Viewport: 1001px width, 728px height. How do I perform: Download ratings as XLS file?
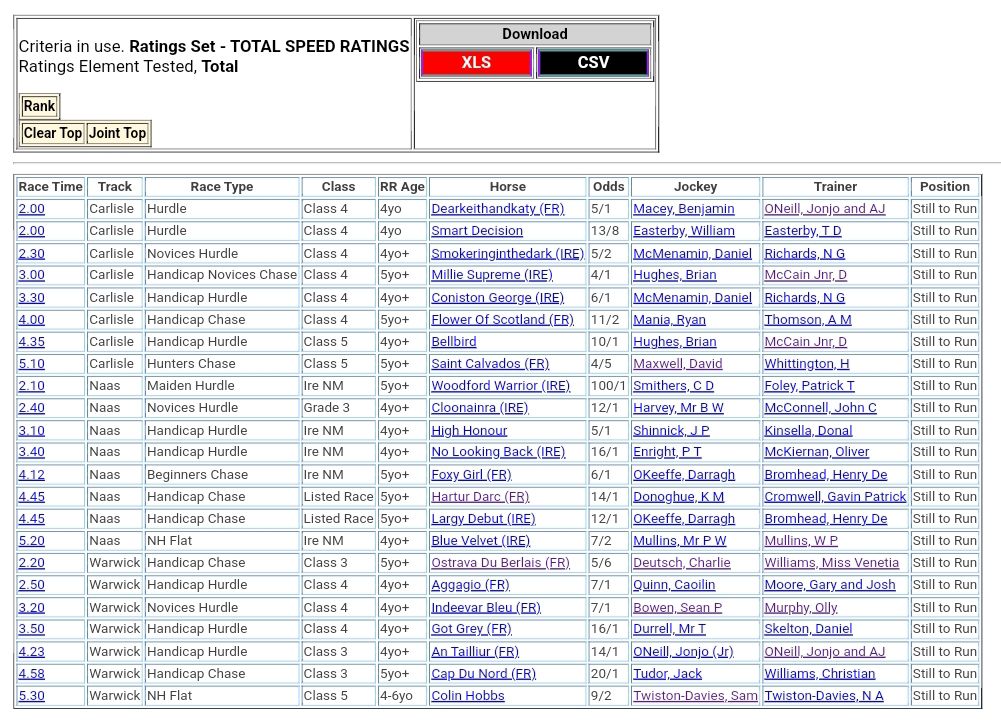[x=476, y=63]
